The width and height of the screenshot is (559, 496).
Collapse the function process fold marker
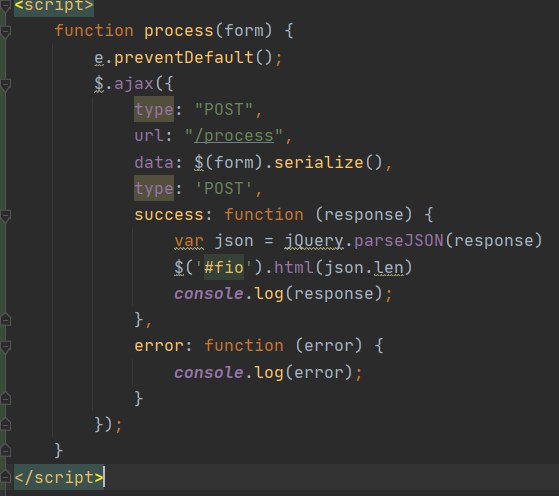[x=5, y=32]
